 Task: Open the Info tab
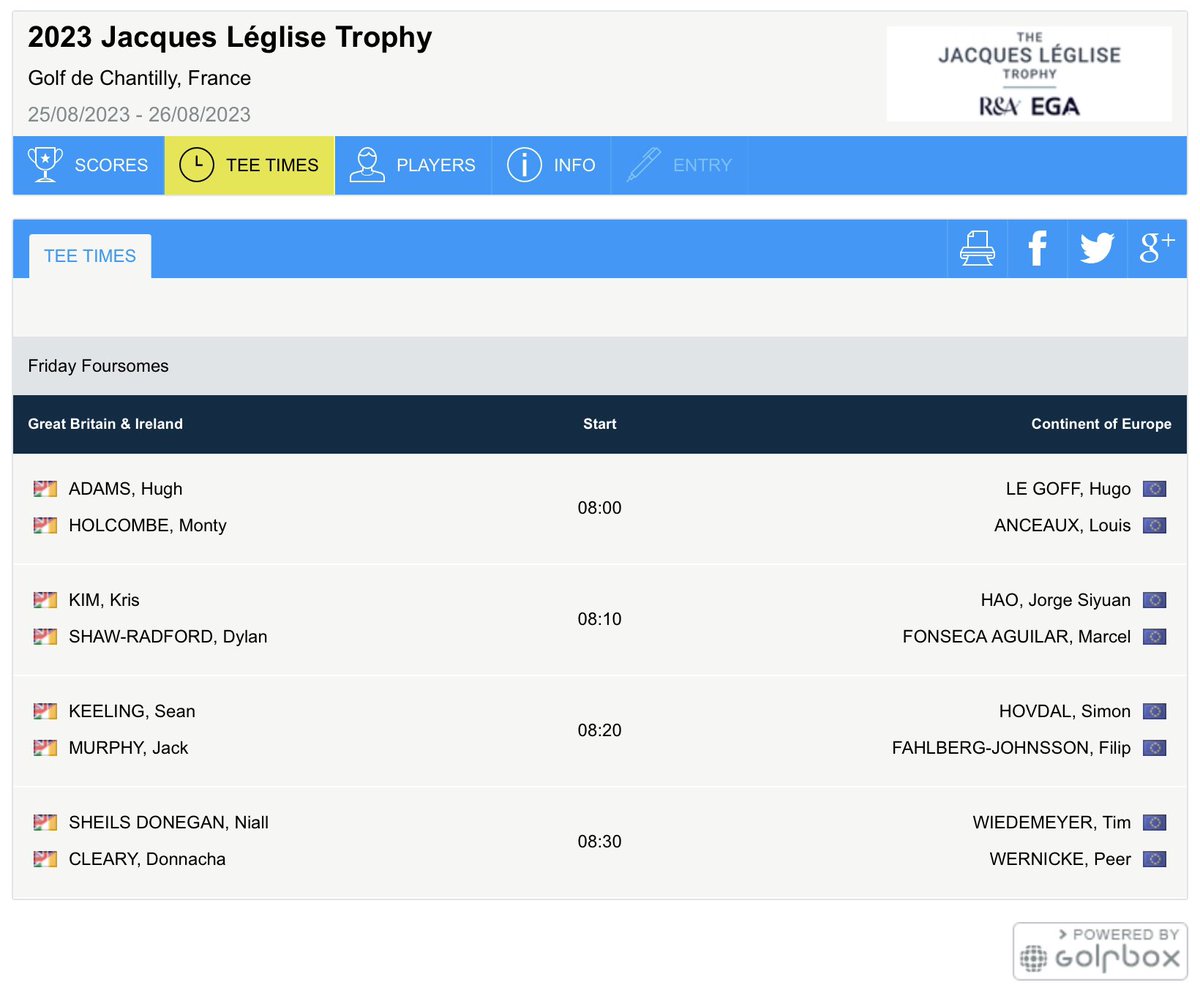click(x=551, y=165)
